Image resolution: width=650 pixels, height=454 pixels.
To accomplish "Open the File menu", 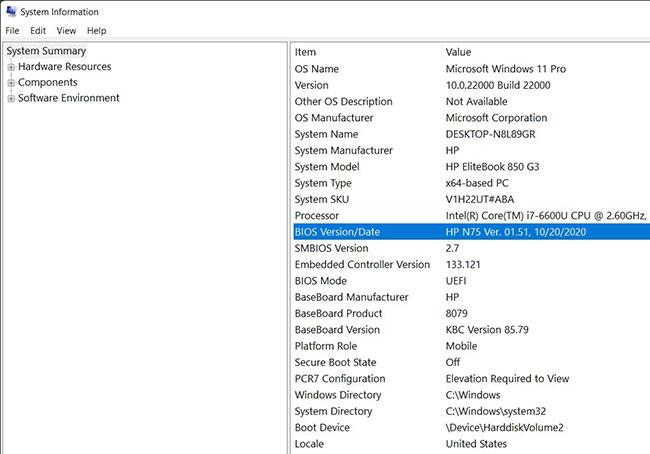I will tap(12, 31).
